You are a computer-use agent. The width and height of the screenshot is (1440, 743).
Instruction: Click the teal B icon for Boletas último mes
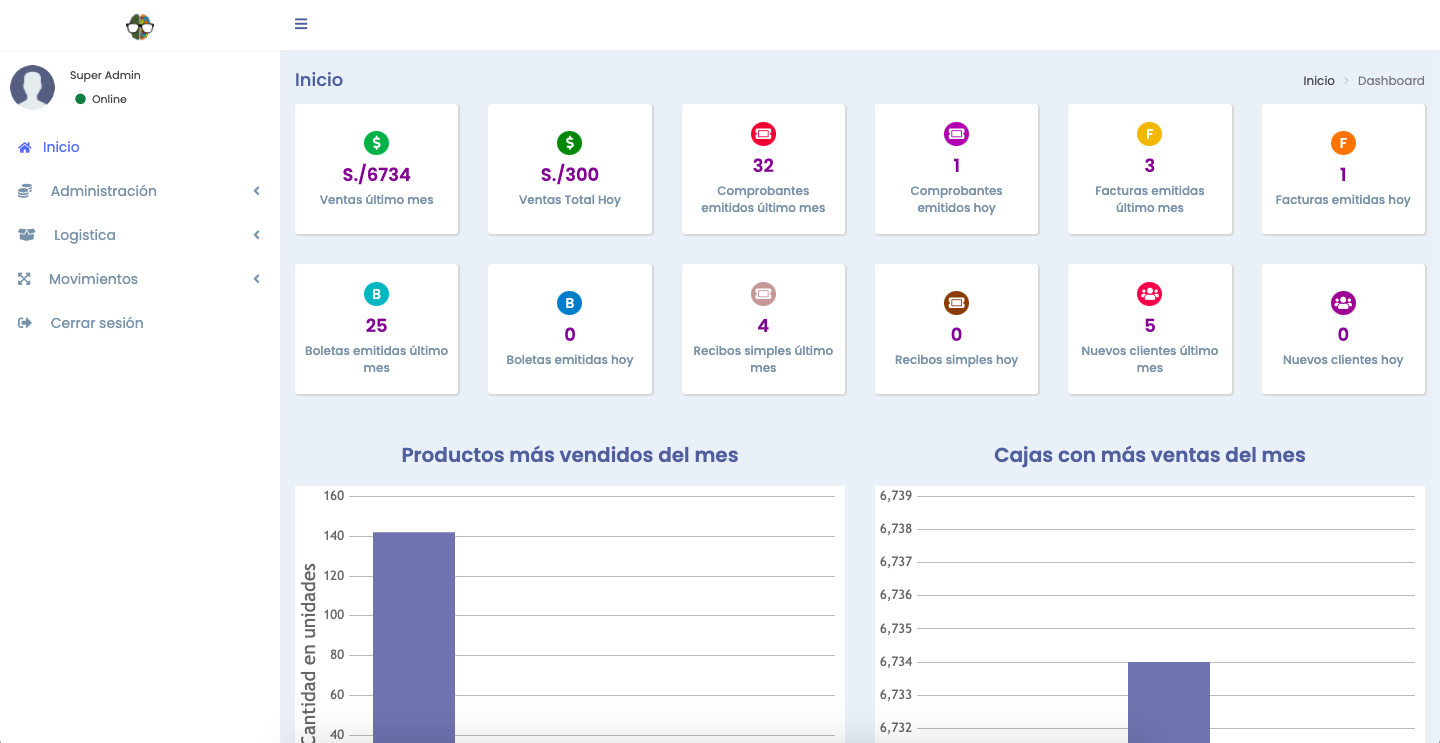tap(376, 294)
